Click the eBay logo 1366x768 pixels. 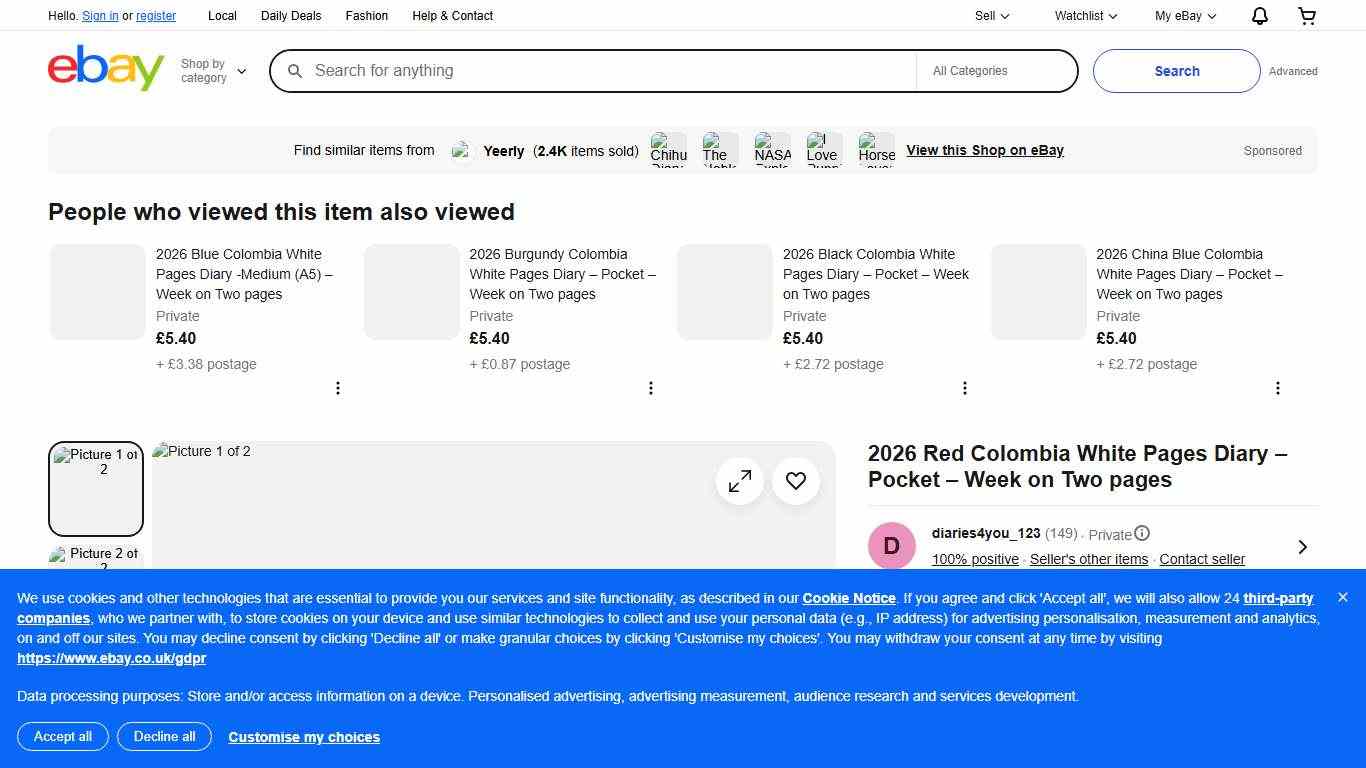[x=106, y=68]
